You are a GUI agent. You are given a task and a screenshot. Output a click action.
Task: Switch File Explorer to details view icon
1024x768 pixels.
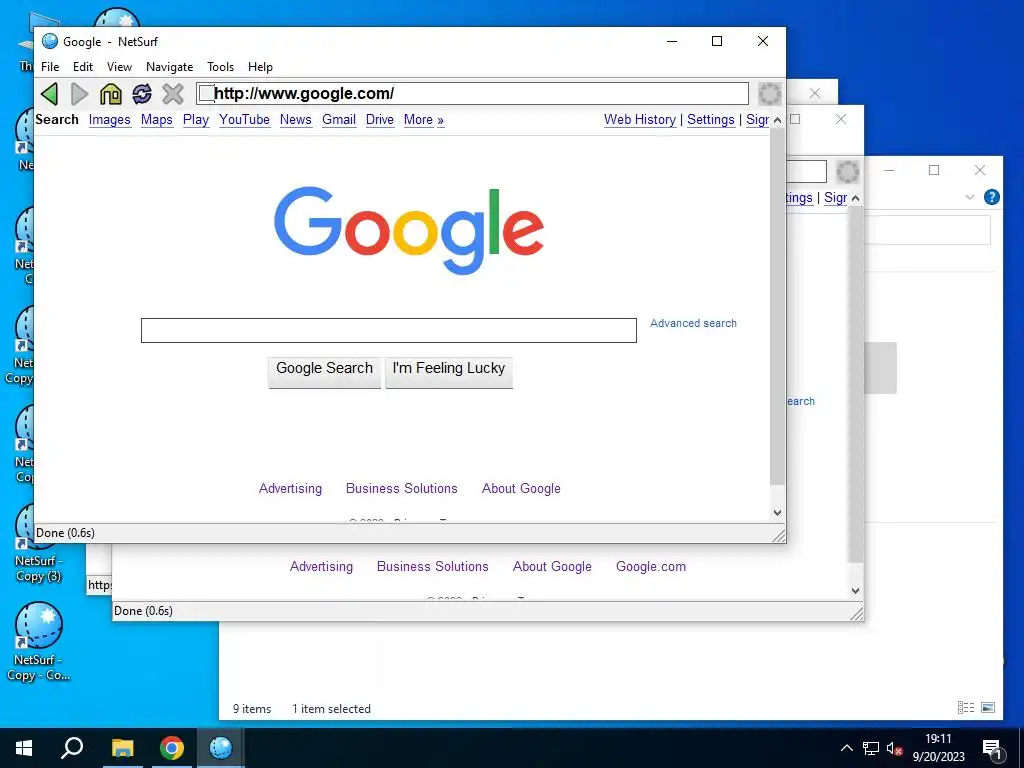(966, 707)
